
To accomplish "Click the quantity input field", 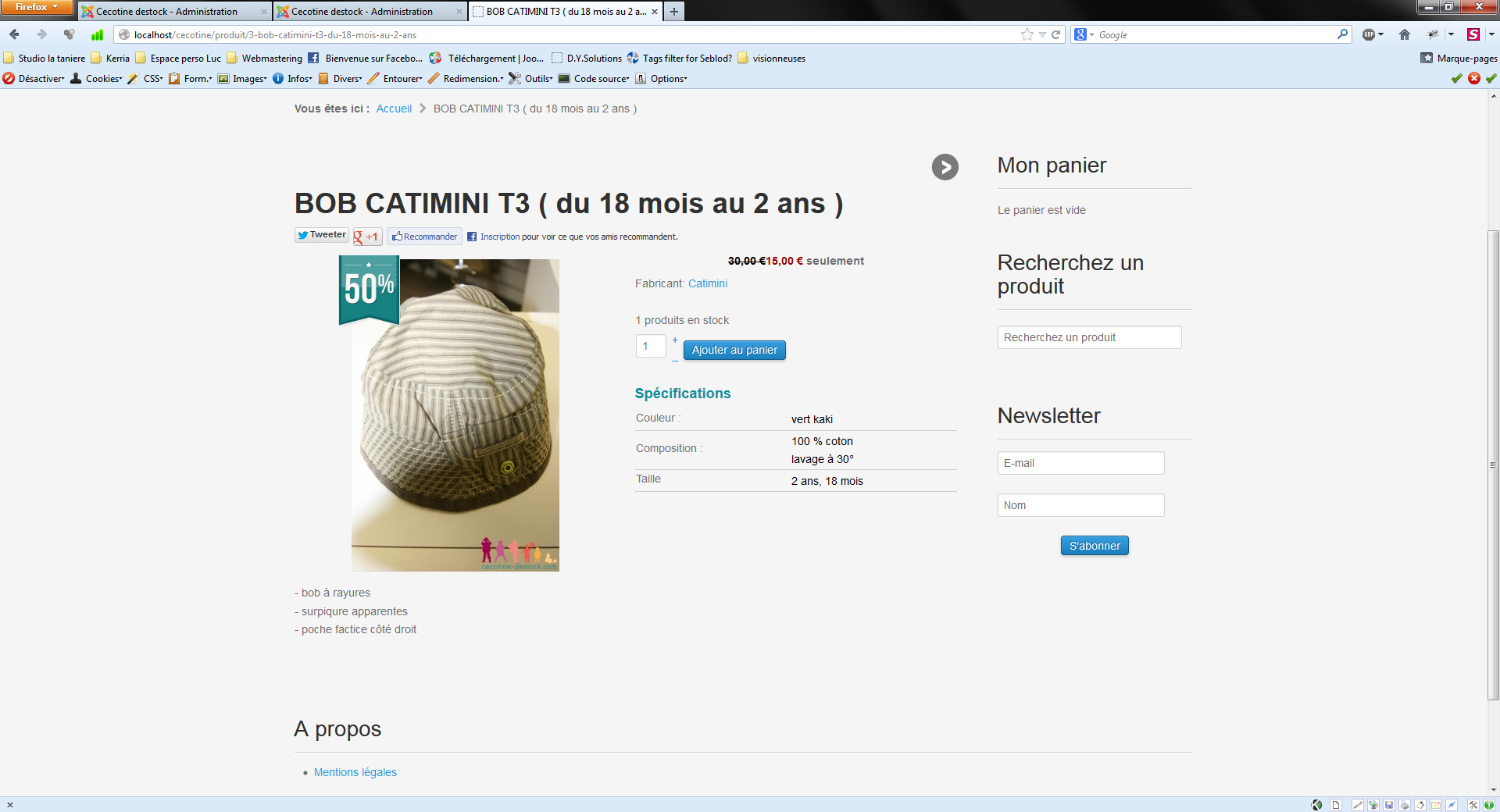I will tap(651, 346).
